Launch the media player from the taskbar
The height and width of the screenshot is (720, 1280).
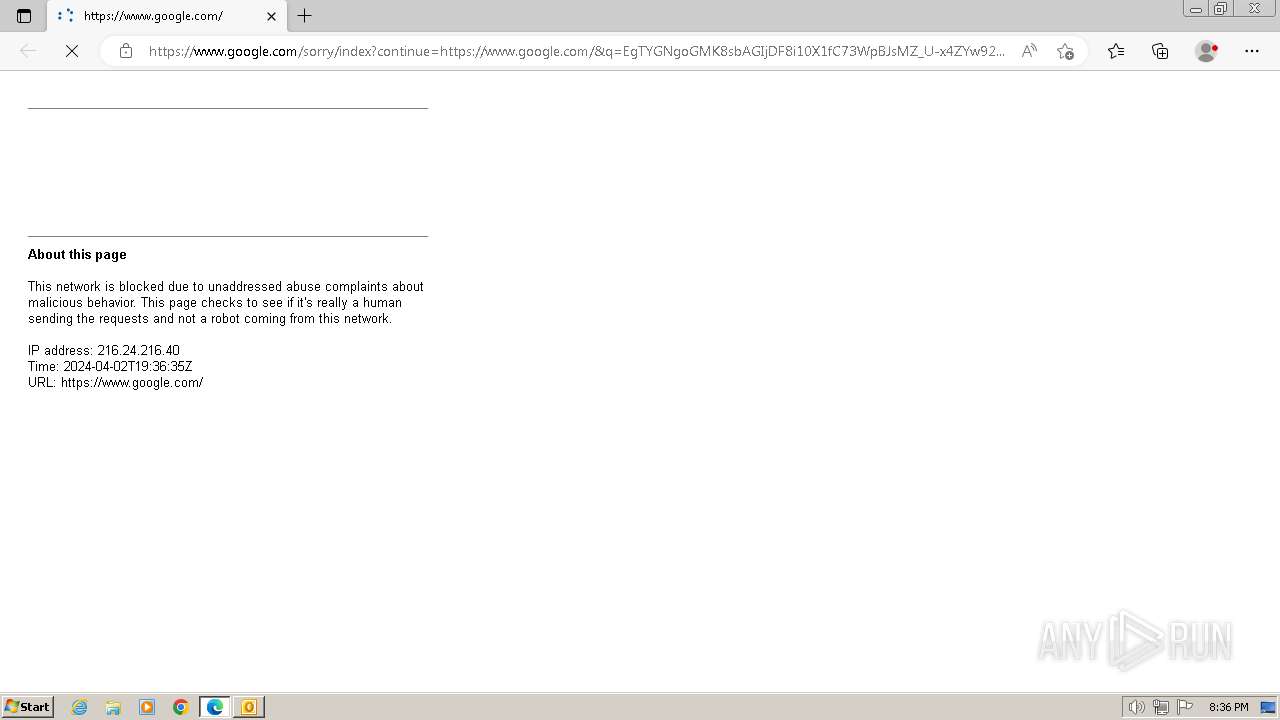click(x=147, y=707)
